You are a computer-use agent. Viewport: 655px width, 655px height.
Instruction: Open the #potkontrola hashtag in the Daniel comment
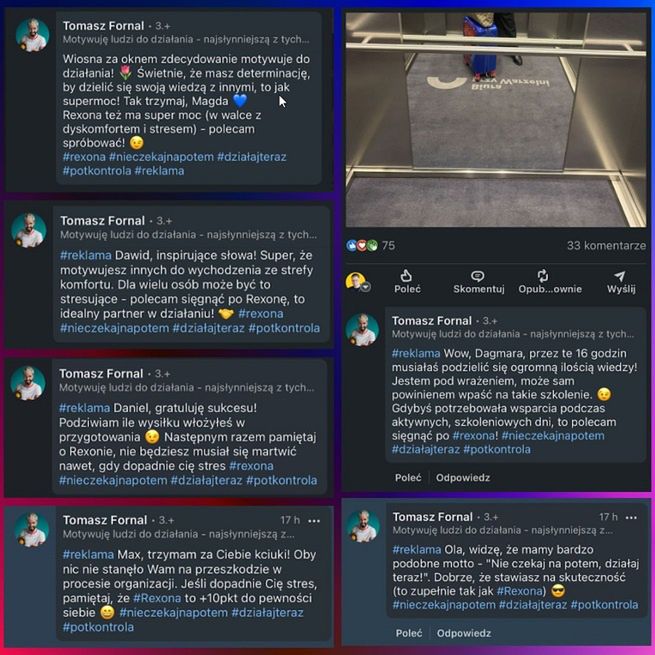tap(282, 480)
